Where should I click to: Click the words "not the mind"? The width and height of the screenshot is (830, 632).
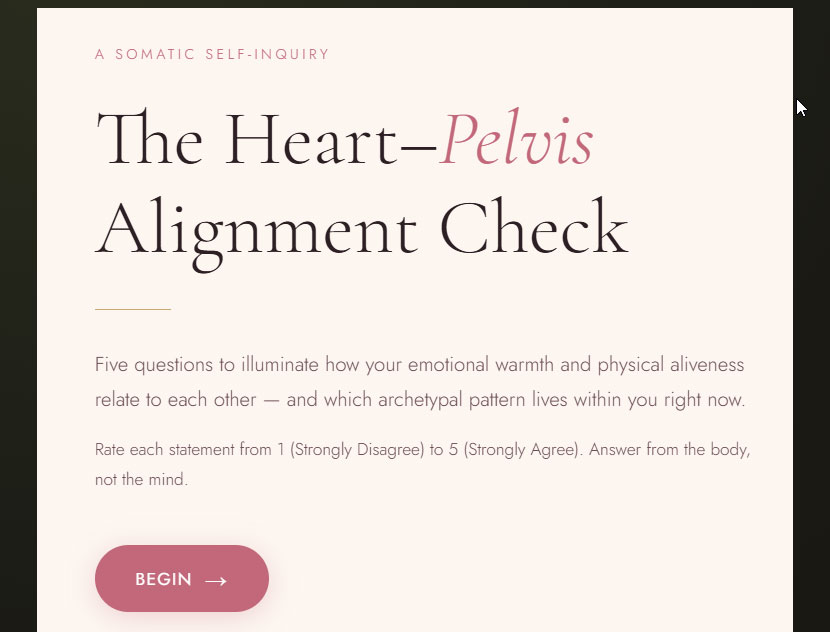140,480
